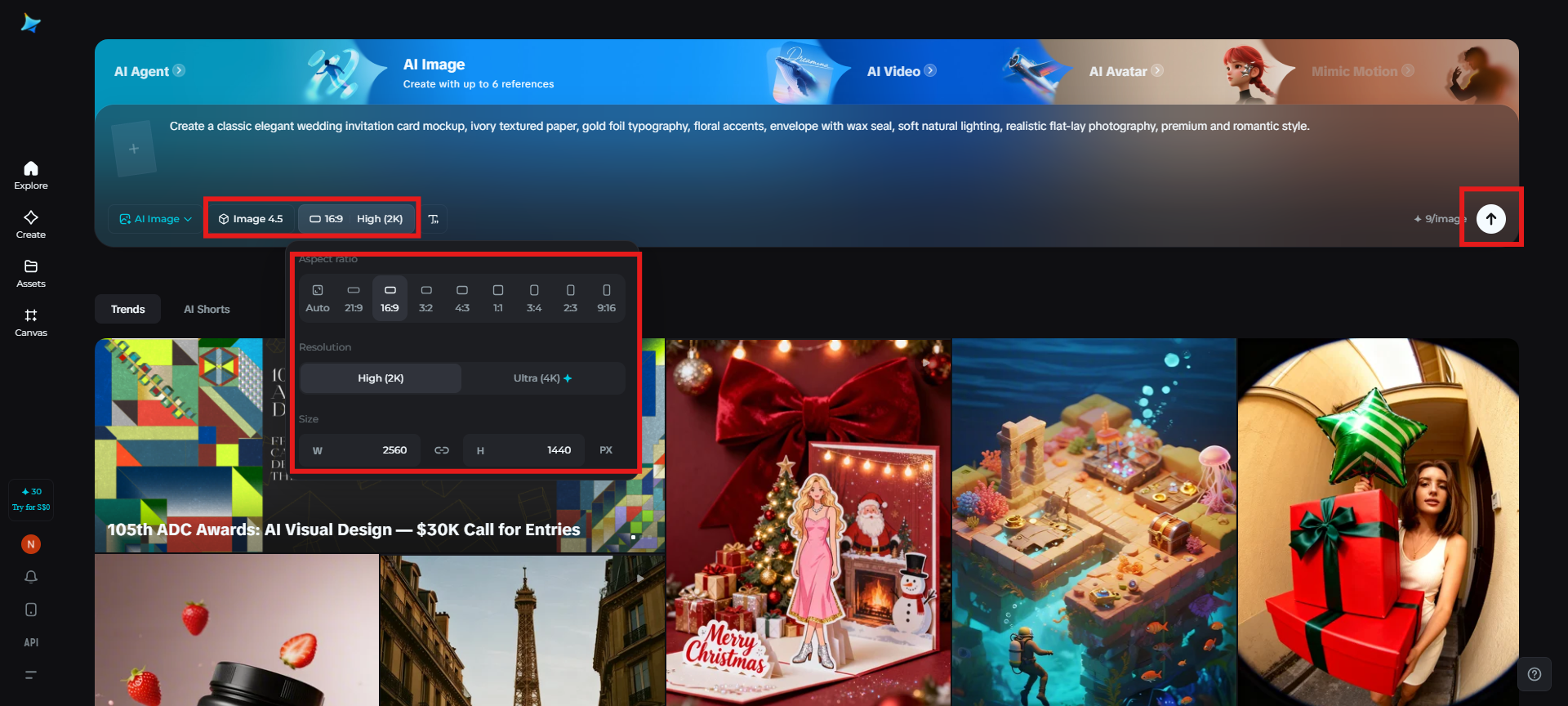
Task: Open the Canvas section
Action: [x=31, y=322]
